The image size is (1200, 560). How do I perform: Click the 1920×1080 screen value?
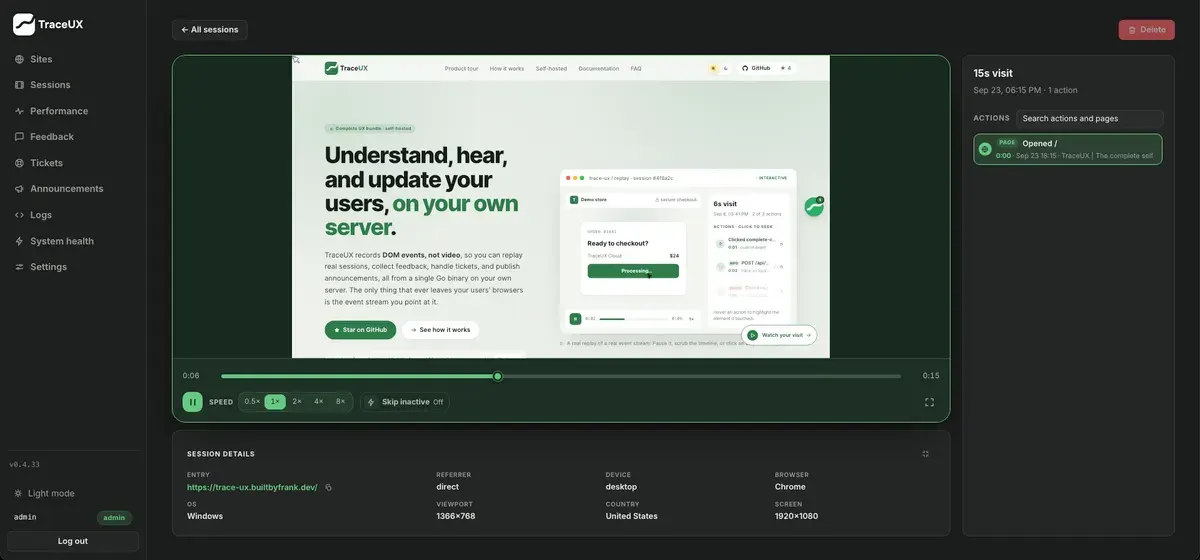[x=797, y=516]
